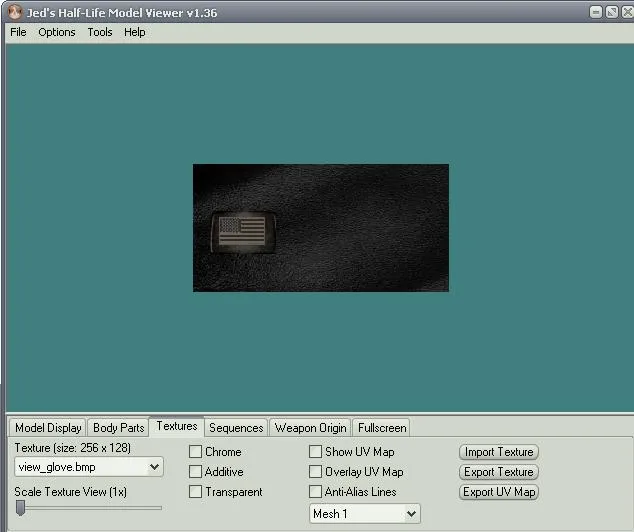634x532 pixels.
Task: Turn on Show UV Map
Action: [x=316, y=452]
